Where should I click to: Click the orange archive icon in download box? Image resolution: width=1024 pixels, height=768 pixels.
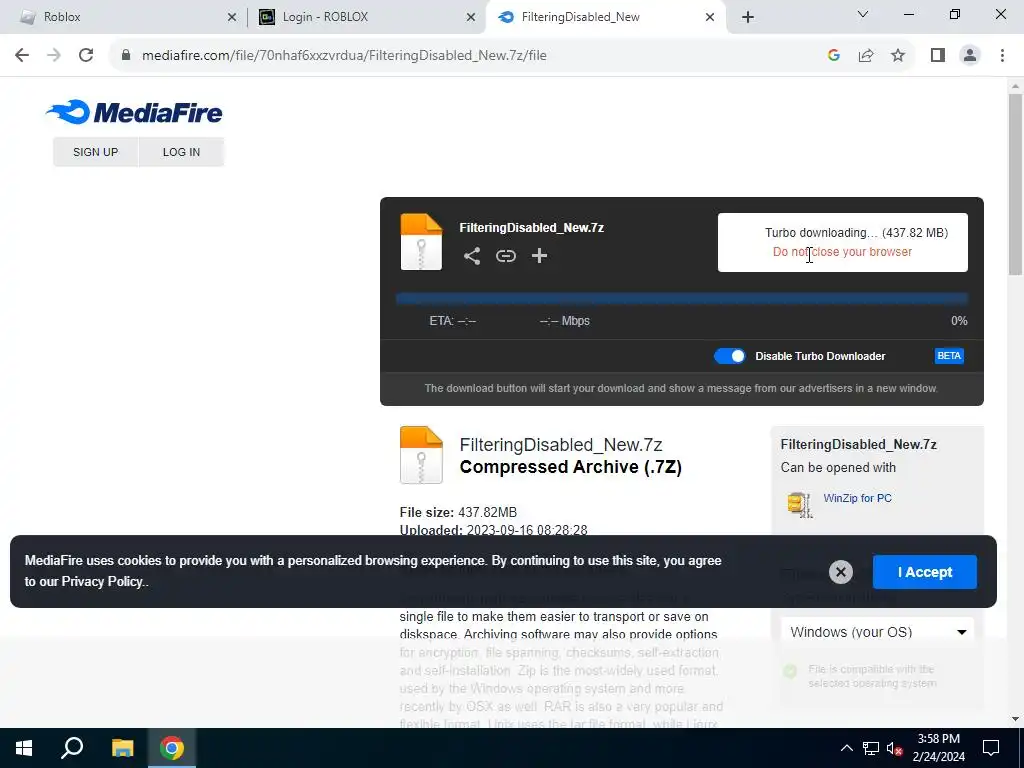421,242
